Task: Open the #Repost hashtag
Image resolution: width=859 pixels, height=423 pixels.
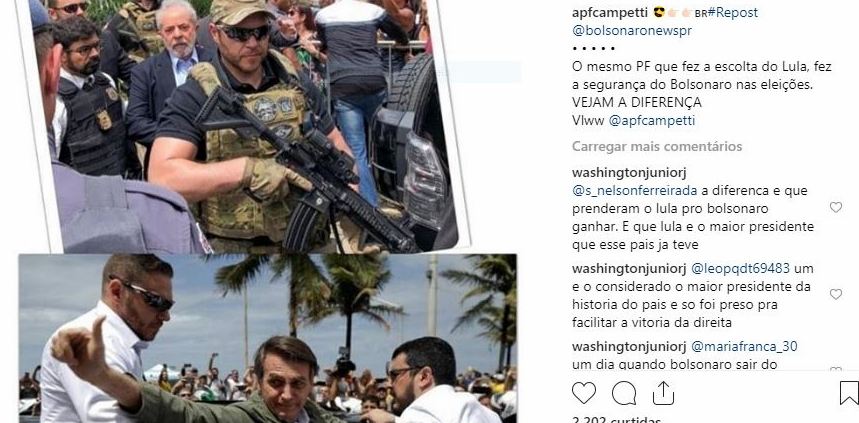Action: coord(732,12)
